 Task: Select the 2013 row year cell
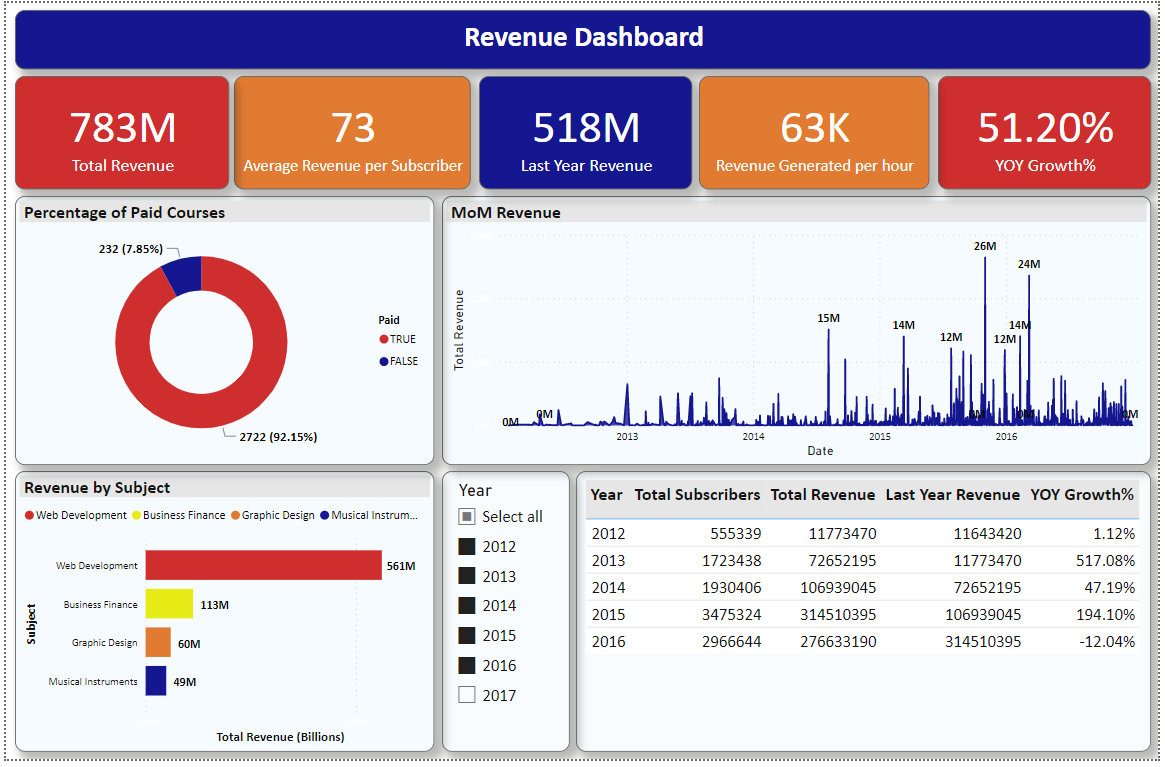(x=609, y=561)
